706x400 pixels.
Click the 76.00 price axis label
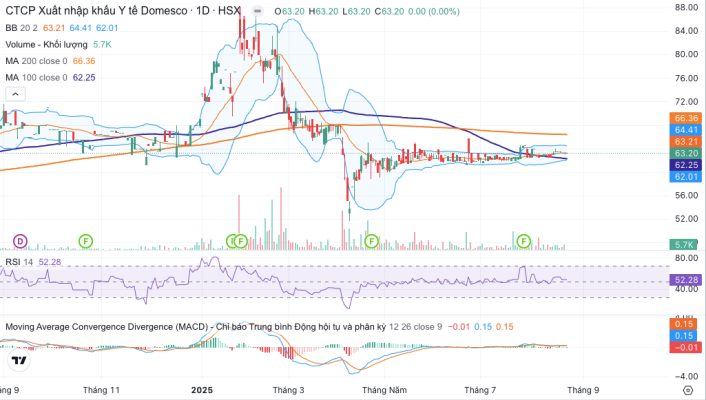pos(687,78)
